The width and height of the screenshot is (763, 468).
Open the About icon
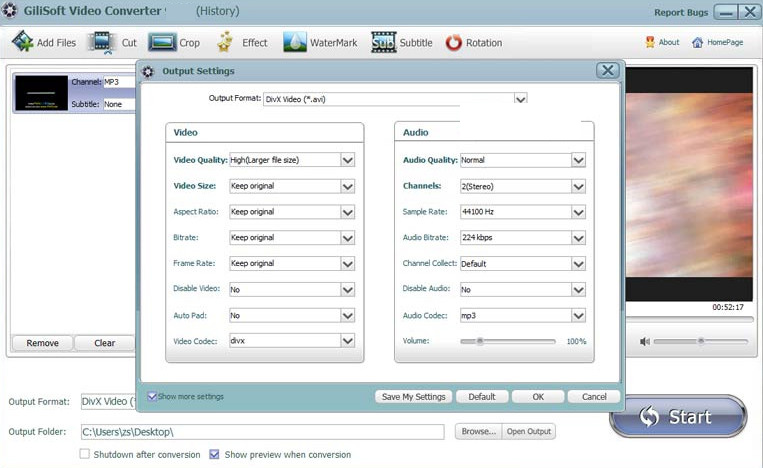coord(650,42)
